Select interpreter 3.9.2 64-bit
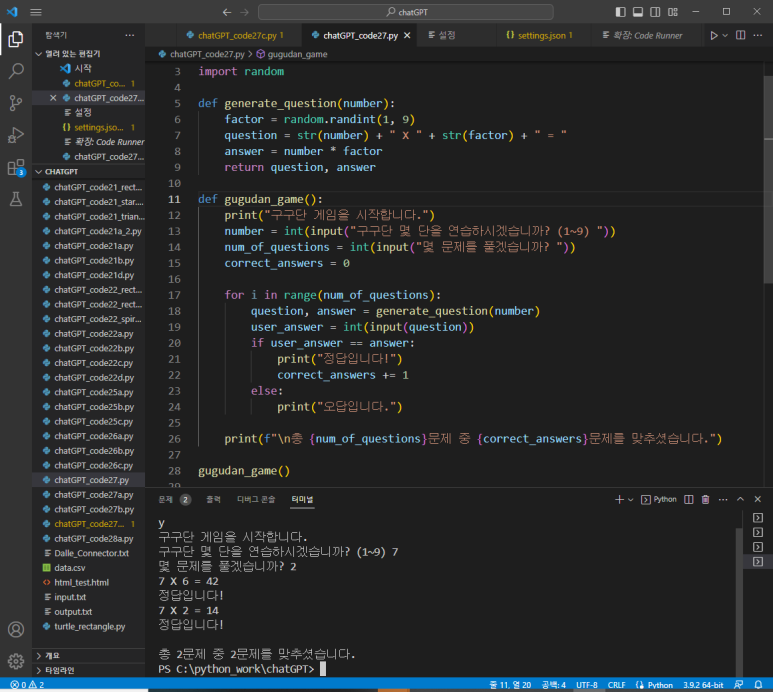The image size is (773, 692). tap(703, 685)
